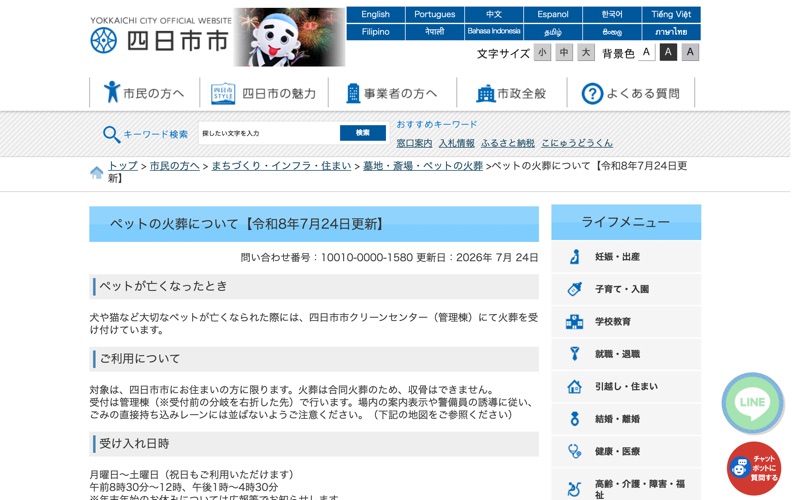Viewport: 800px width, 500px height.
Task: Open 子育て・入園 life menu item
Action: [626, 289]
